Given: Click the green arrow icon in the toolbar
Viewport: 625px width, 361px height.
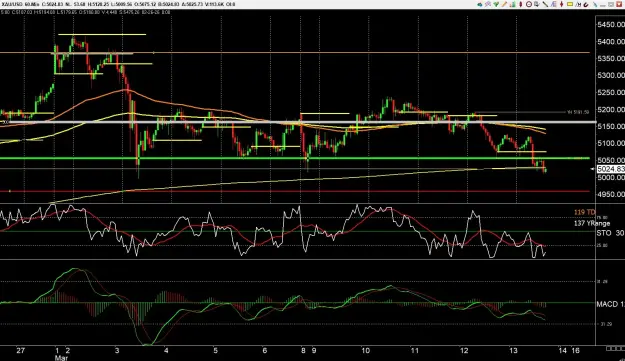Looking at the screenshot, I should (496, 4).
